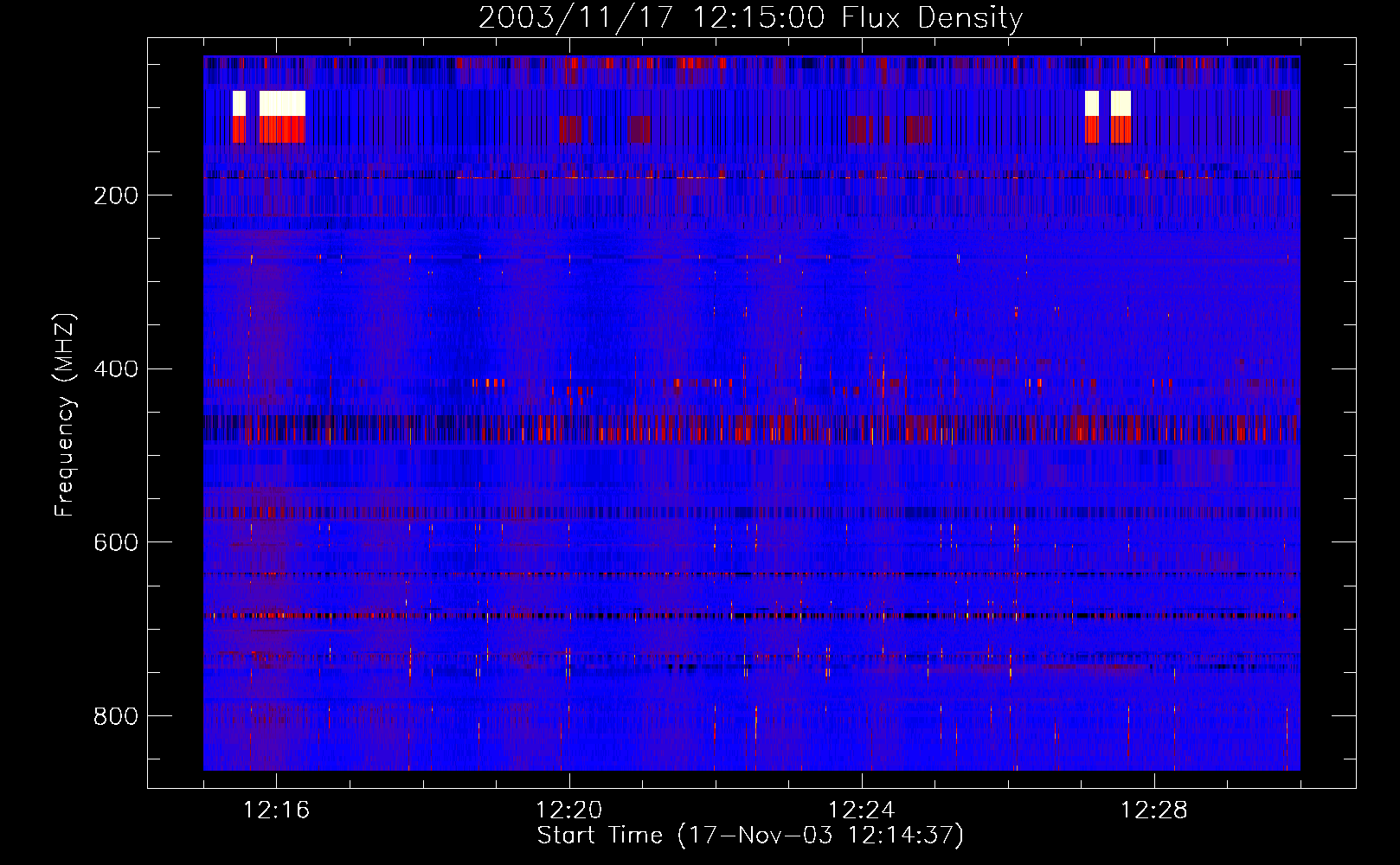Click the 600 frequency tick label
This screenshot has height=865, width=1400.
[116, 542]
